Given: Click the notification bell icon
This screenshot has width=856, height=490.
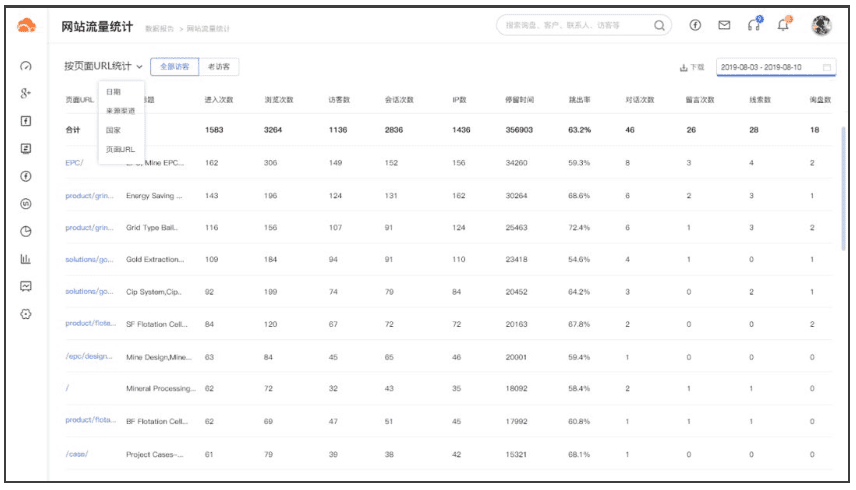Looking at the screenshot, I should [785, 25].
